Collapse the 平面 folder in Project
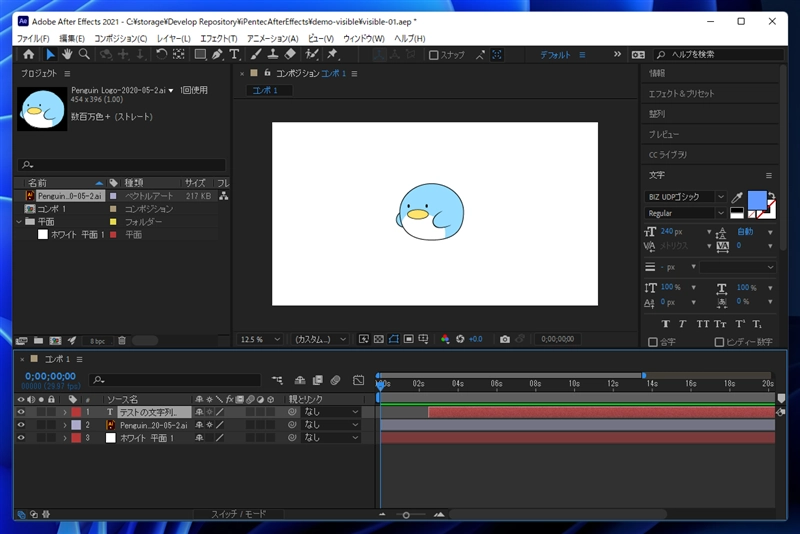Screen dimensions: 800x534 pyautogui.click(x=19, y=222)
